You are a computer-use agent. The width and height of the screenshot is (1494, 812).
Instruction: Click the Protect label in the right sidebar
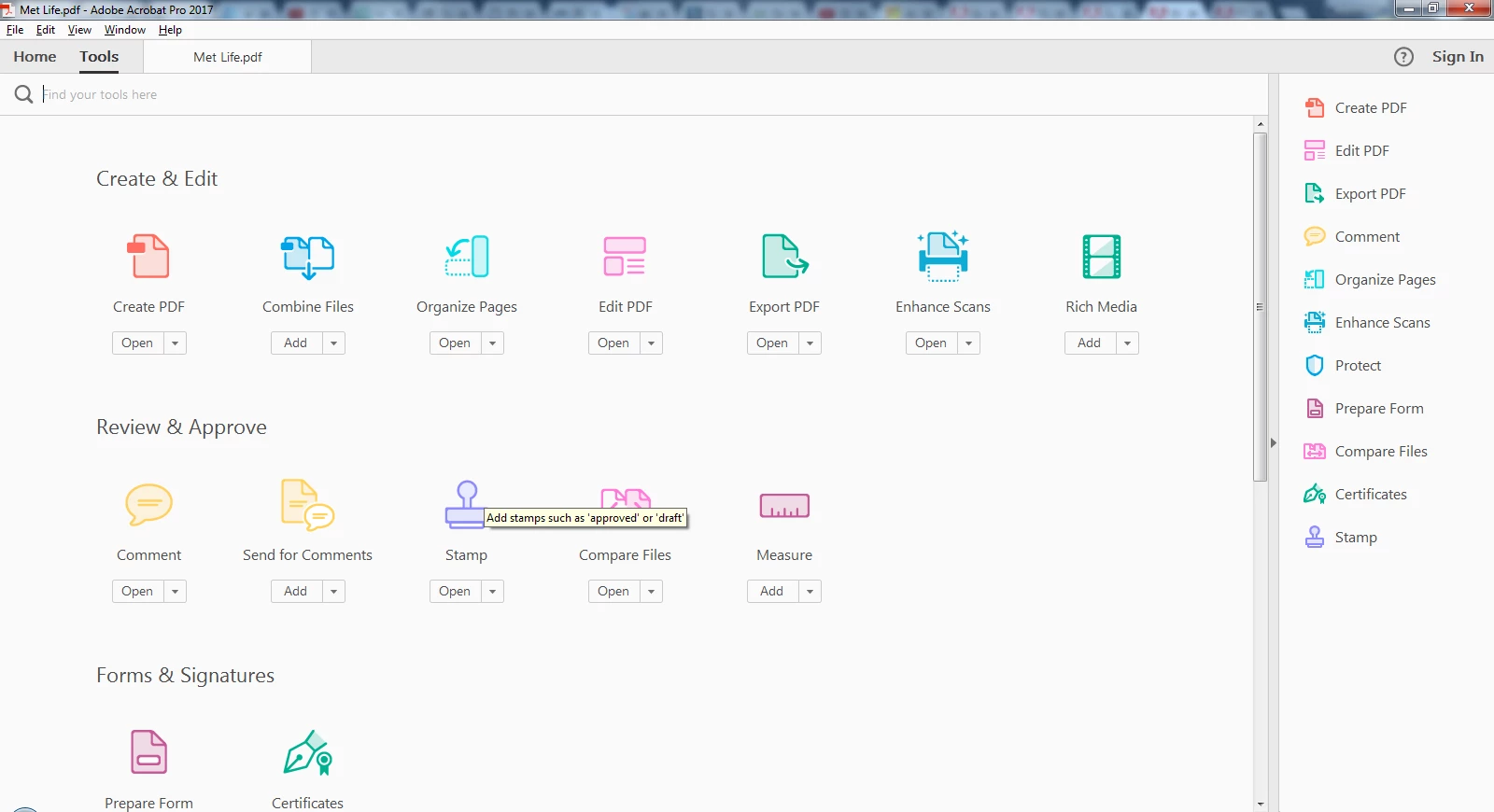(1358, 366)
